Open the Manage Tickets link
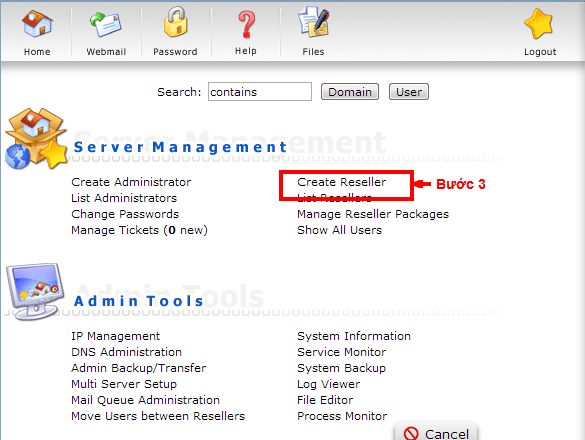Viewport: 585px width, 440px height. tap(139, 230)
